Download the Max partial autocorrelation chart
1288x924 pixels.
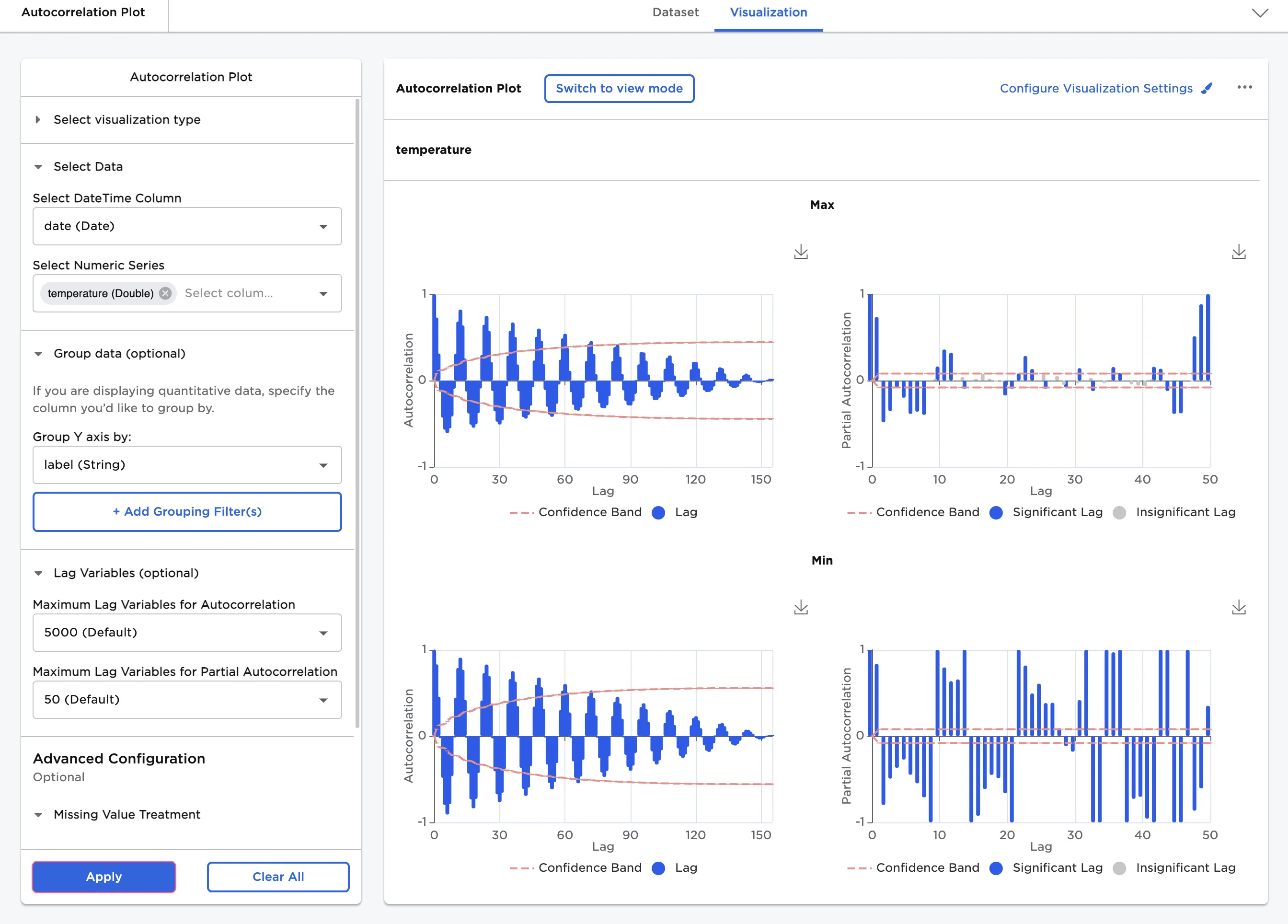point(1239,252)
